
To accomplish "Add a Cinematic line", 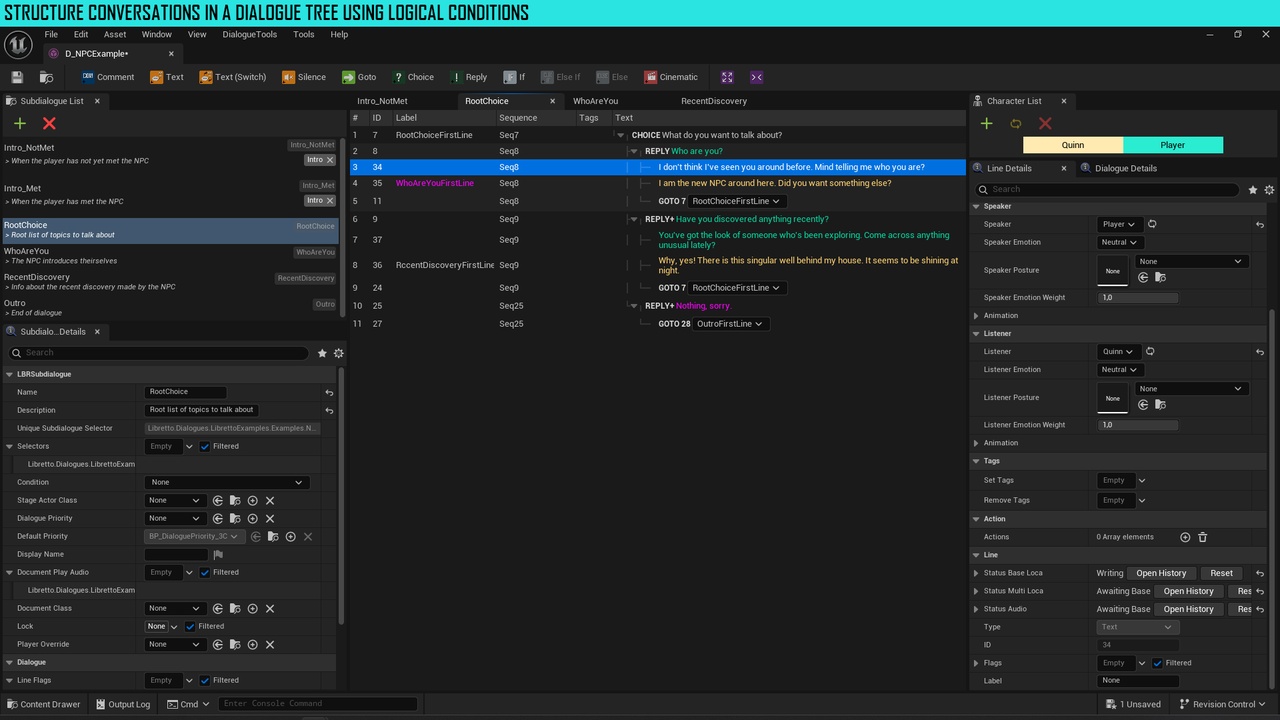I will point(671,77).
